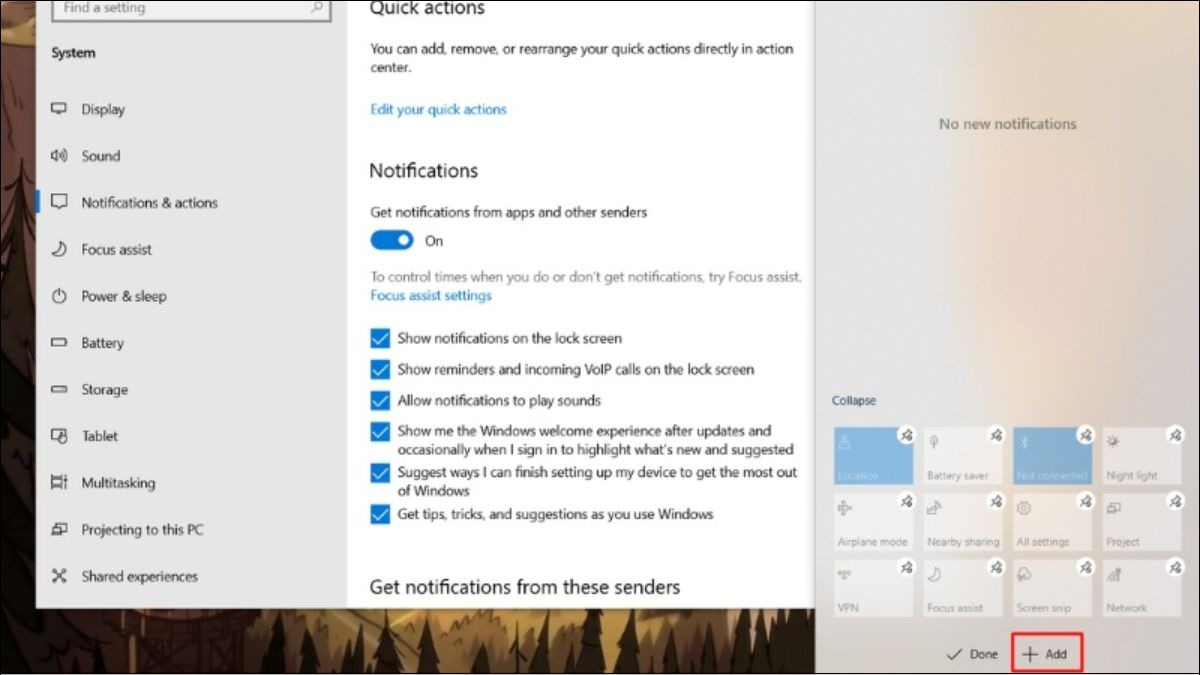Select the Battery saver tile
The width and height of the screenshot is (1200, 675).
[964, 456]
